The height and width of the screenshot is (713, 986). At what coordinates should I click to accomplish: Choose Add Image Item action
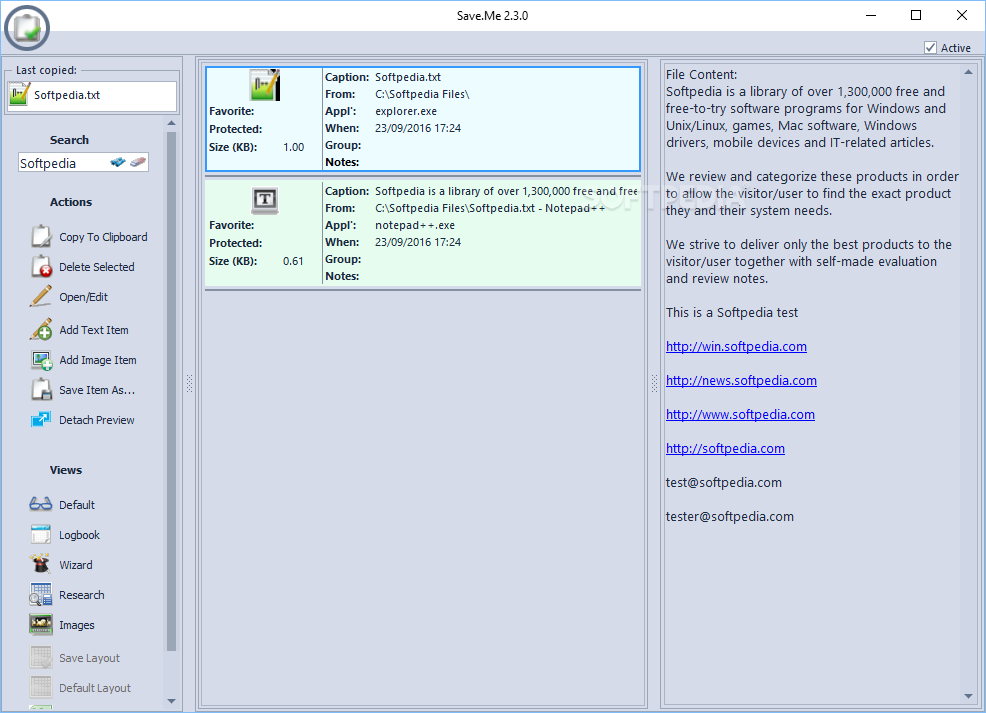pyautogui.click(x=97, y=360)
